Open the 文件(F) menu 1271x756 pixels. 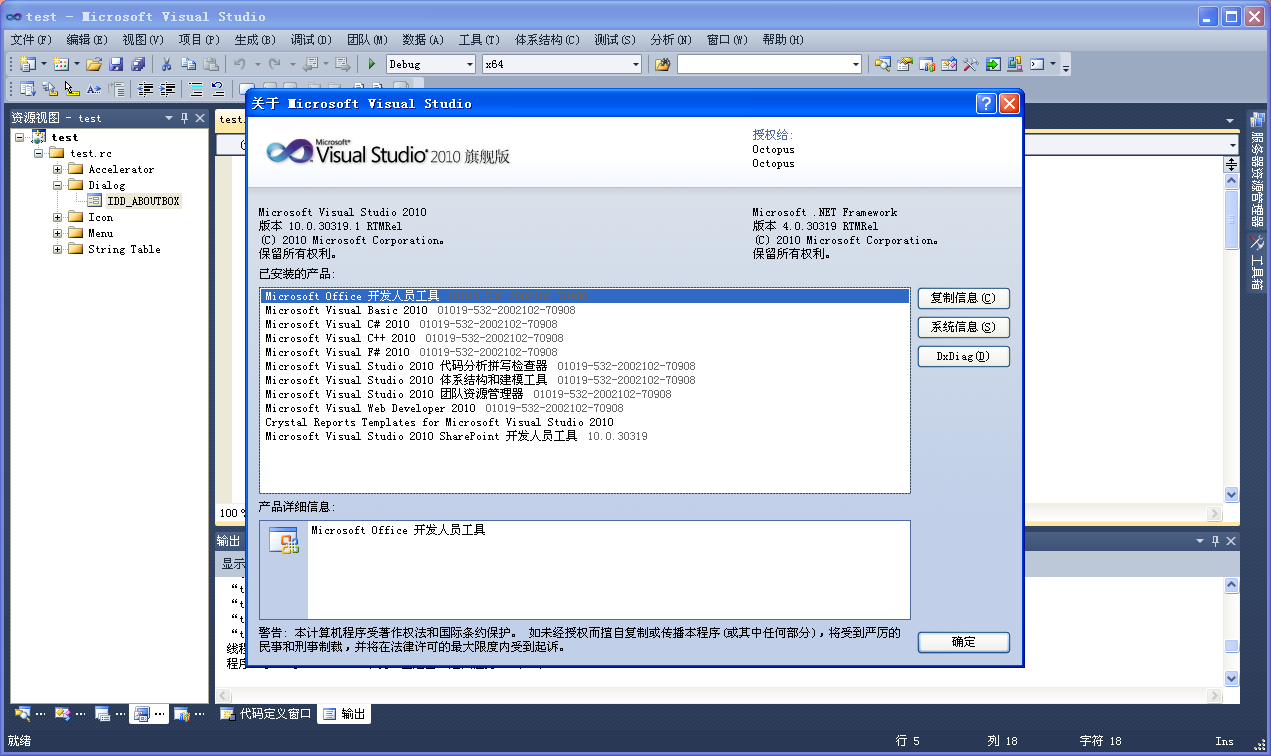tap(31, 40)
